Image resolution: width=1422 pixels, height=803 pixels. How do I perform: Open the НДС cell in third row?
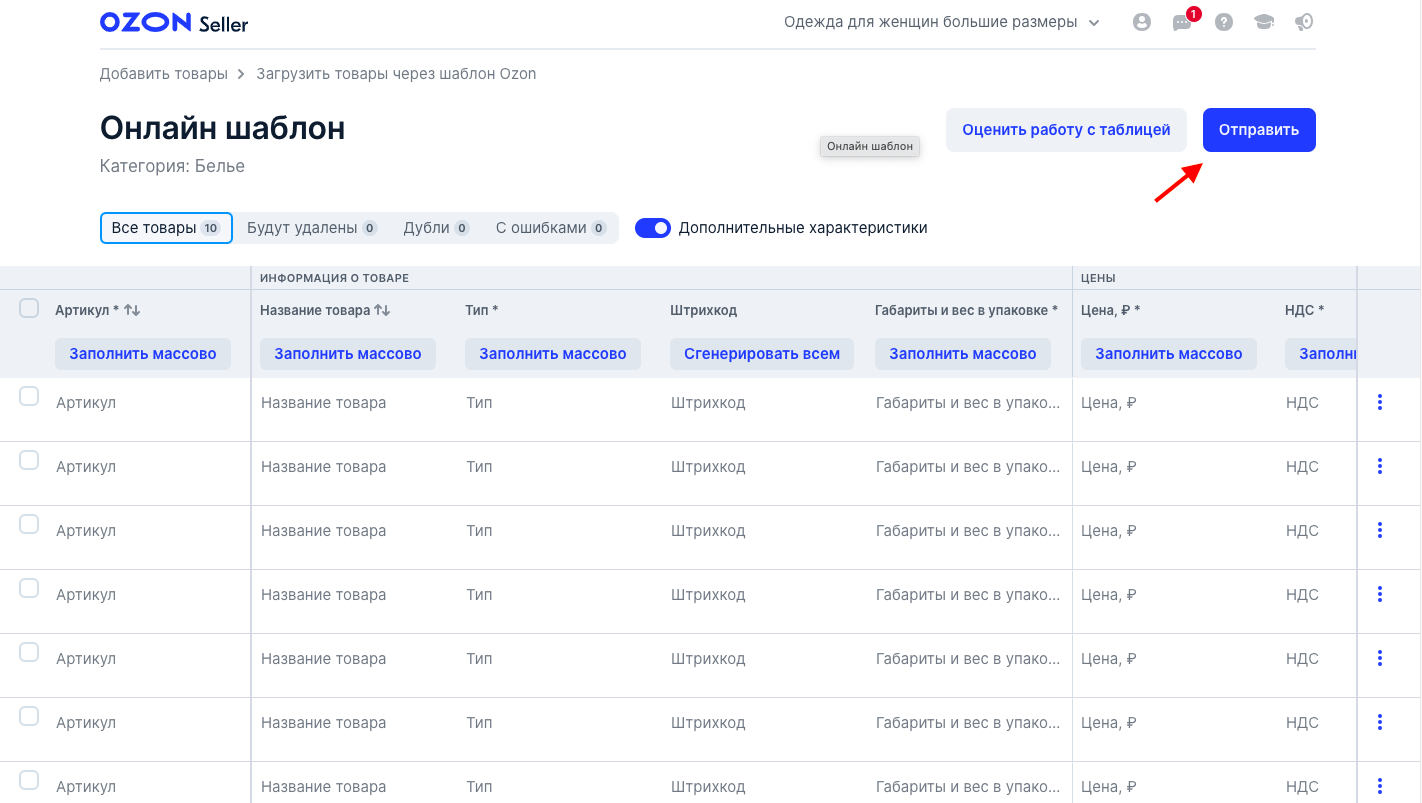[x=1316, y=538]
